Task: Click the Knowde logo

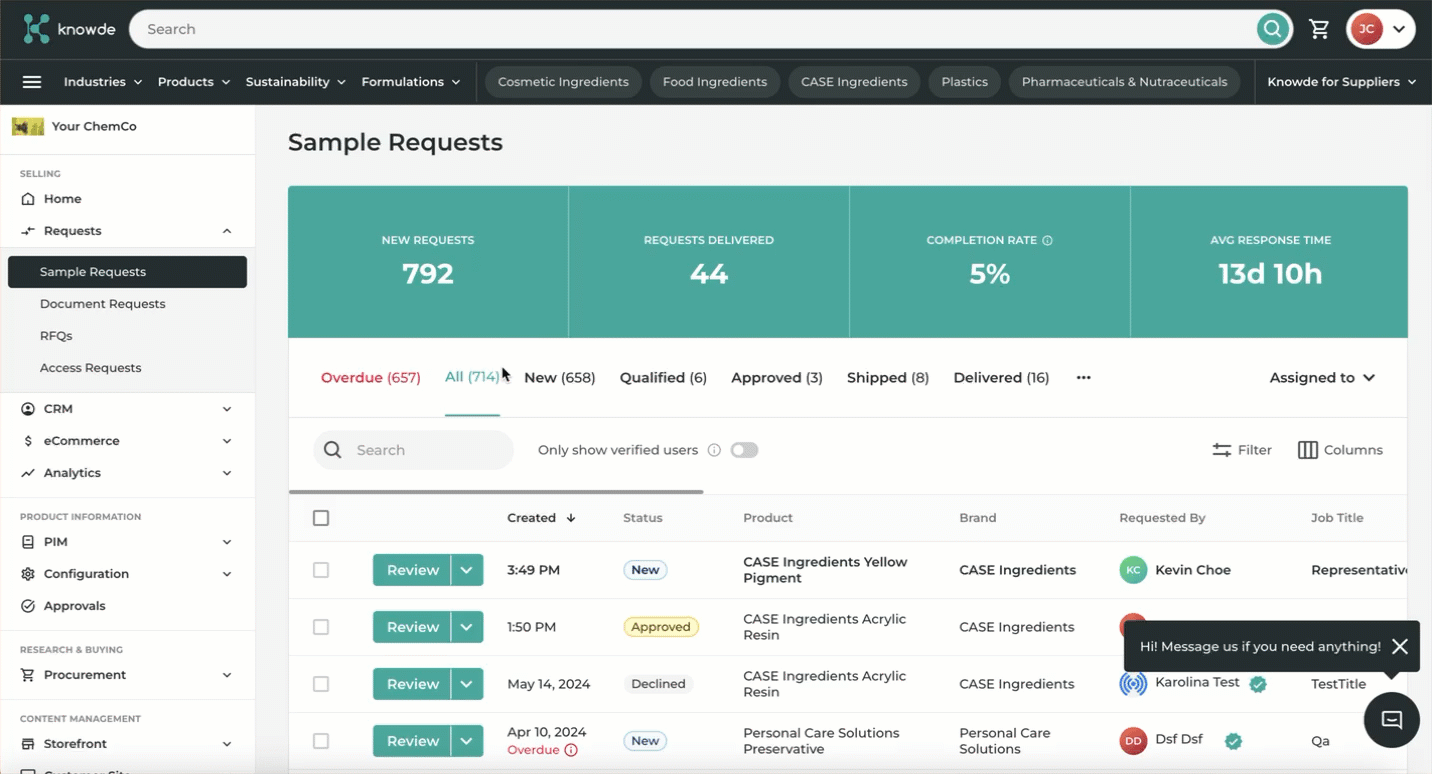Action: click(69, 29)
